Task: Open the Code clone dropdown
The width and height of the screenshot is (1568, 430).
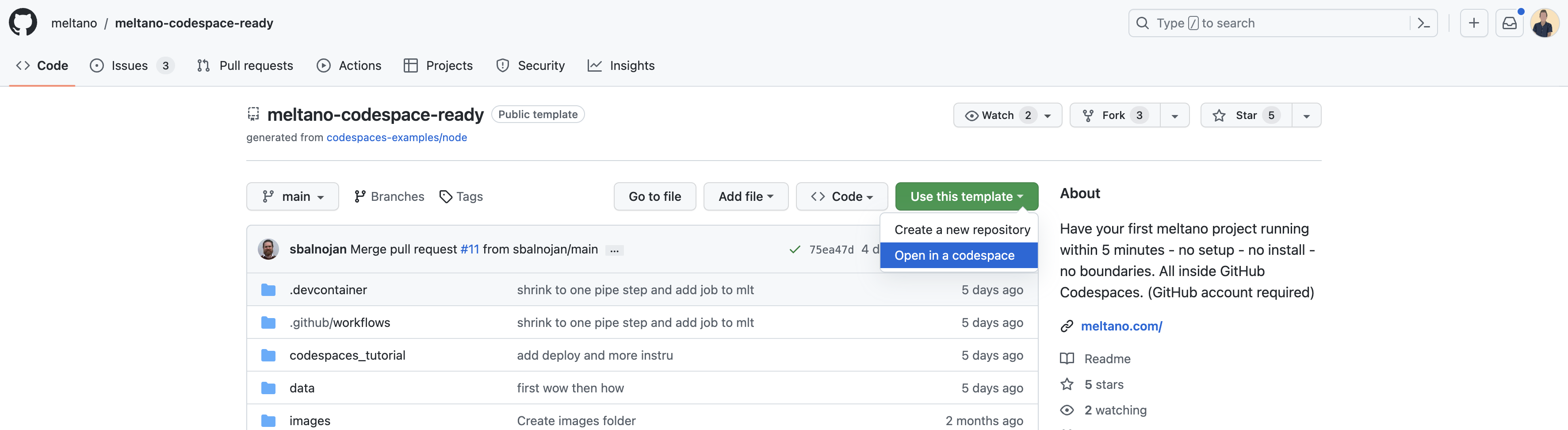Action: (x=842, y=196)
